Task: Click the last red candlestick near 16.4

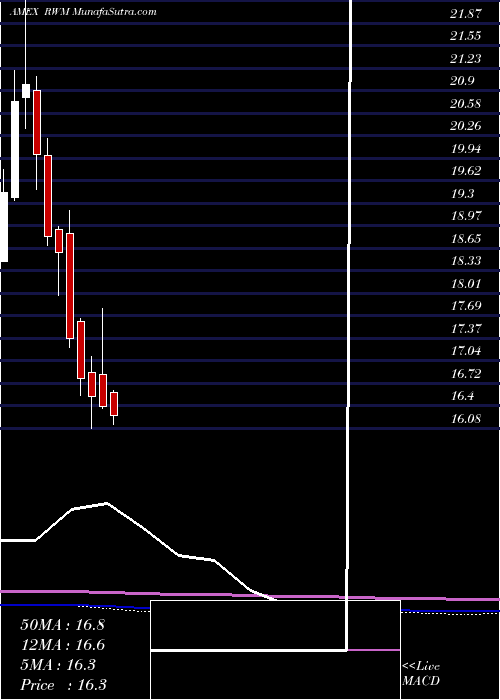Action: (x=114, y=404)
